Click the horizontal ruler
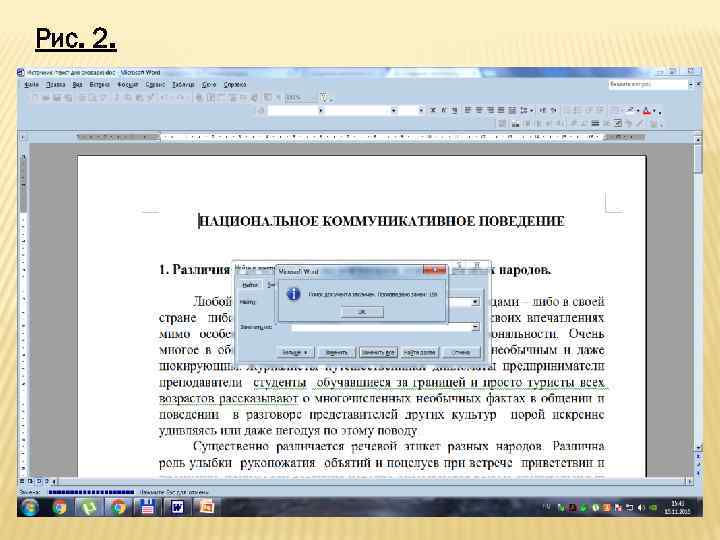 pos(360,137)
